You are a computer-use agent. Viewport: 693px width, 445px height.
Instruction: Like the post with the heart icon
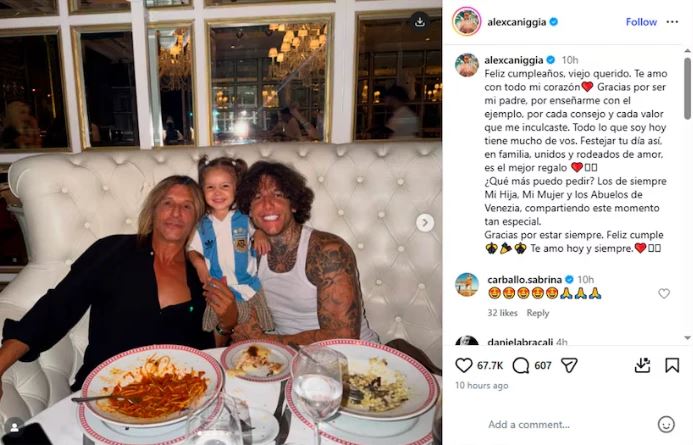click(x=464, y=365)
